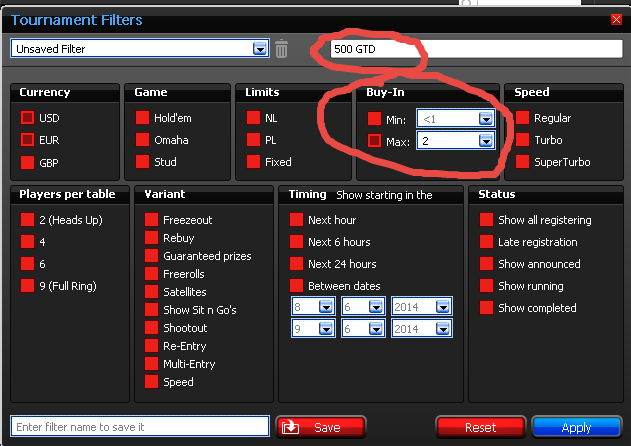Screen dimensions: 631x446
Task: Toggle Show Sit n Go's checkbox
Action: click(151, 310)
